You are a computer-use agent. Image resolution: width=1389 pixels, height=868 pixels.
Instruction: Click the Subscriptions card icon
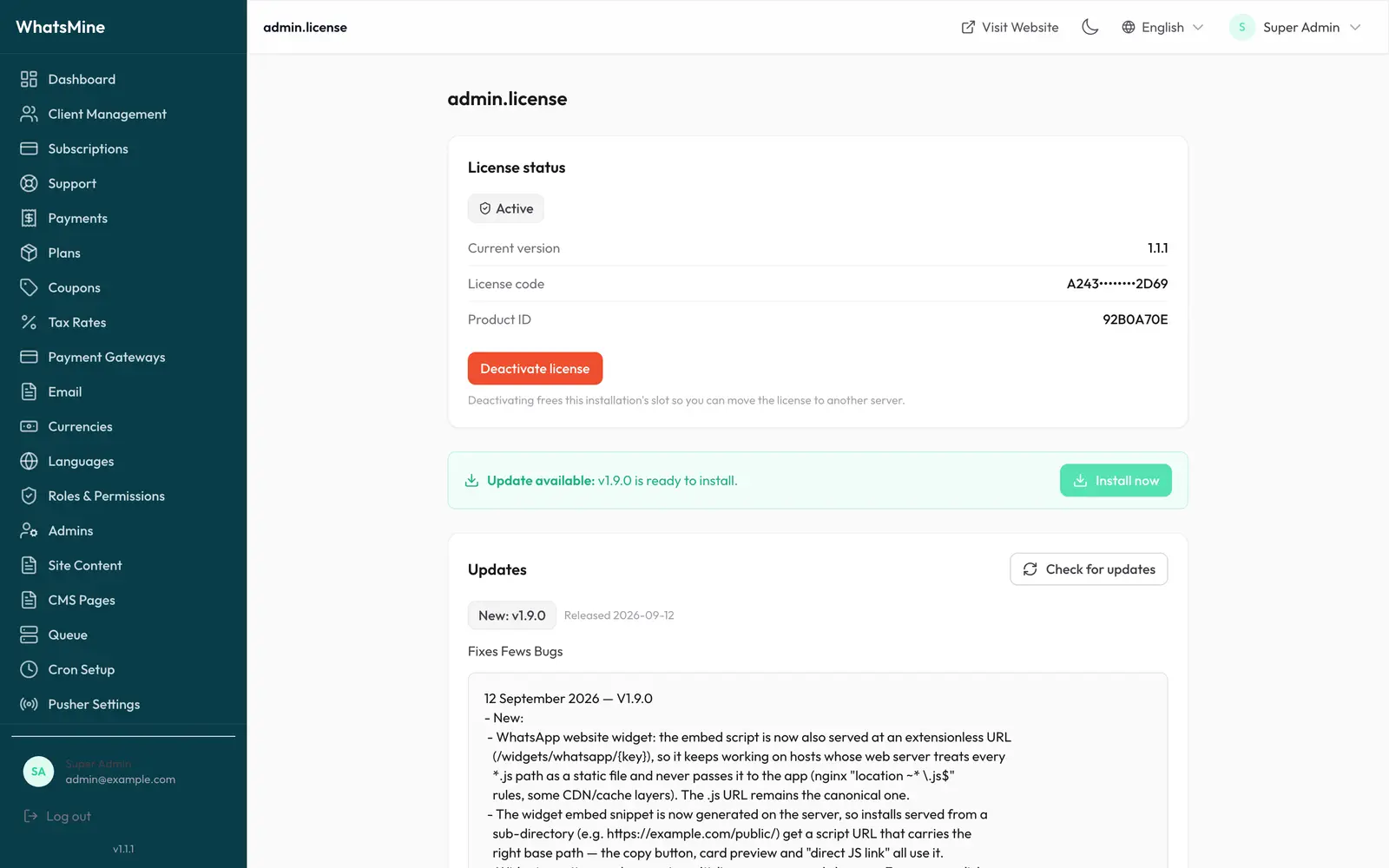[x=29, y=148]
